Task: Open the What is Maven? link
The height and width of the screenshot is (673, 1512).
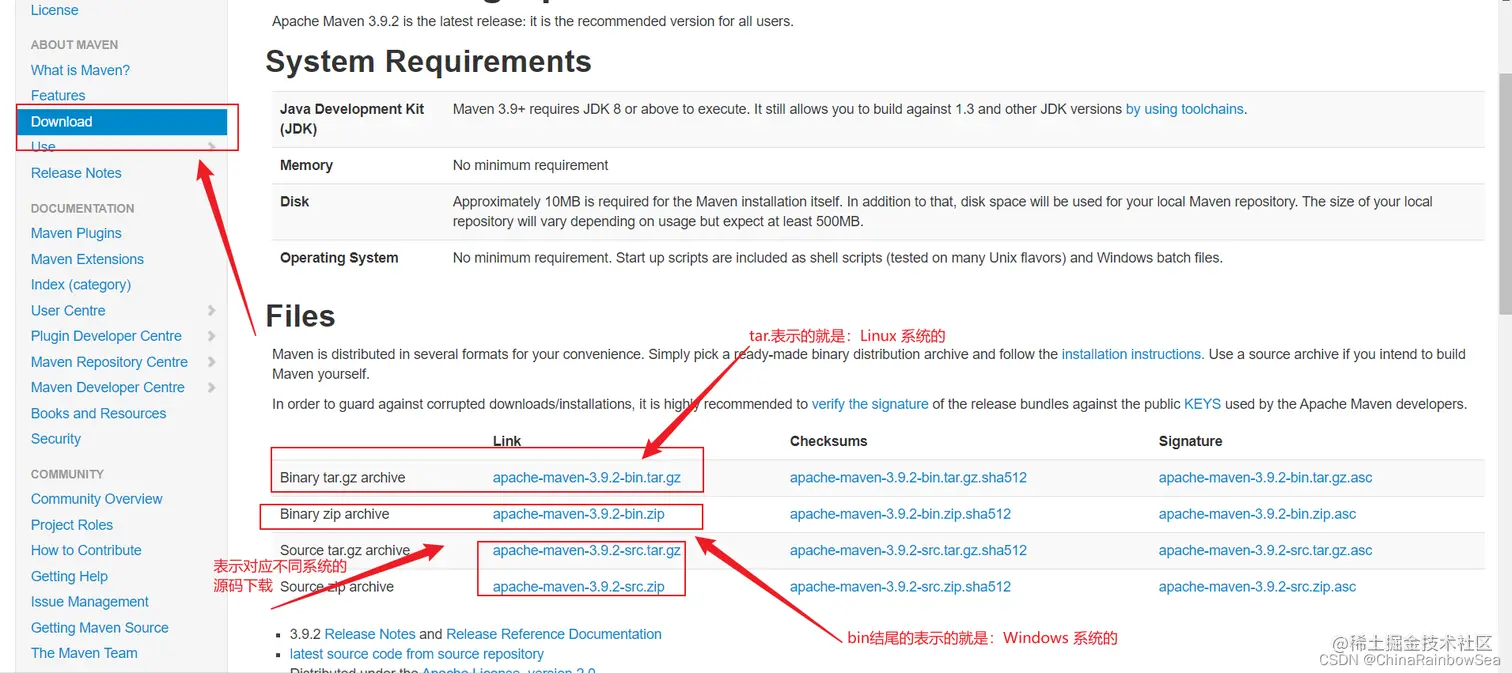Action: 80,70
